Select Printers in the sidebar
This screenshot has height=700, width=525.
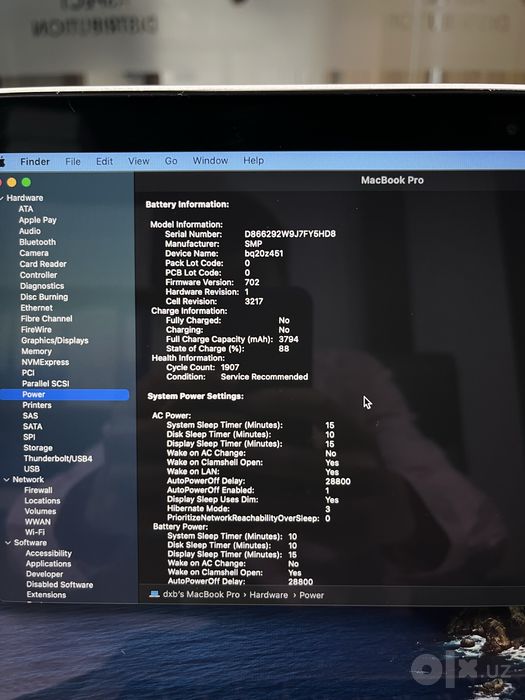coord(37,405)
